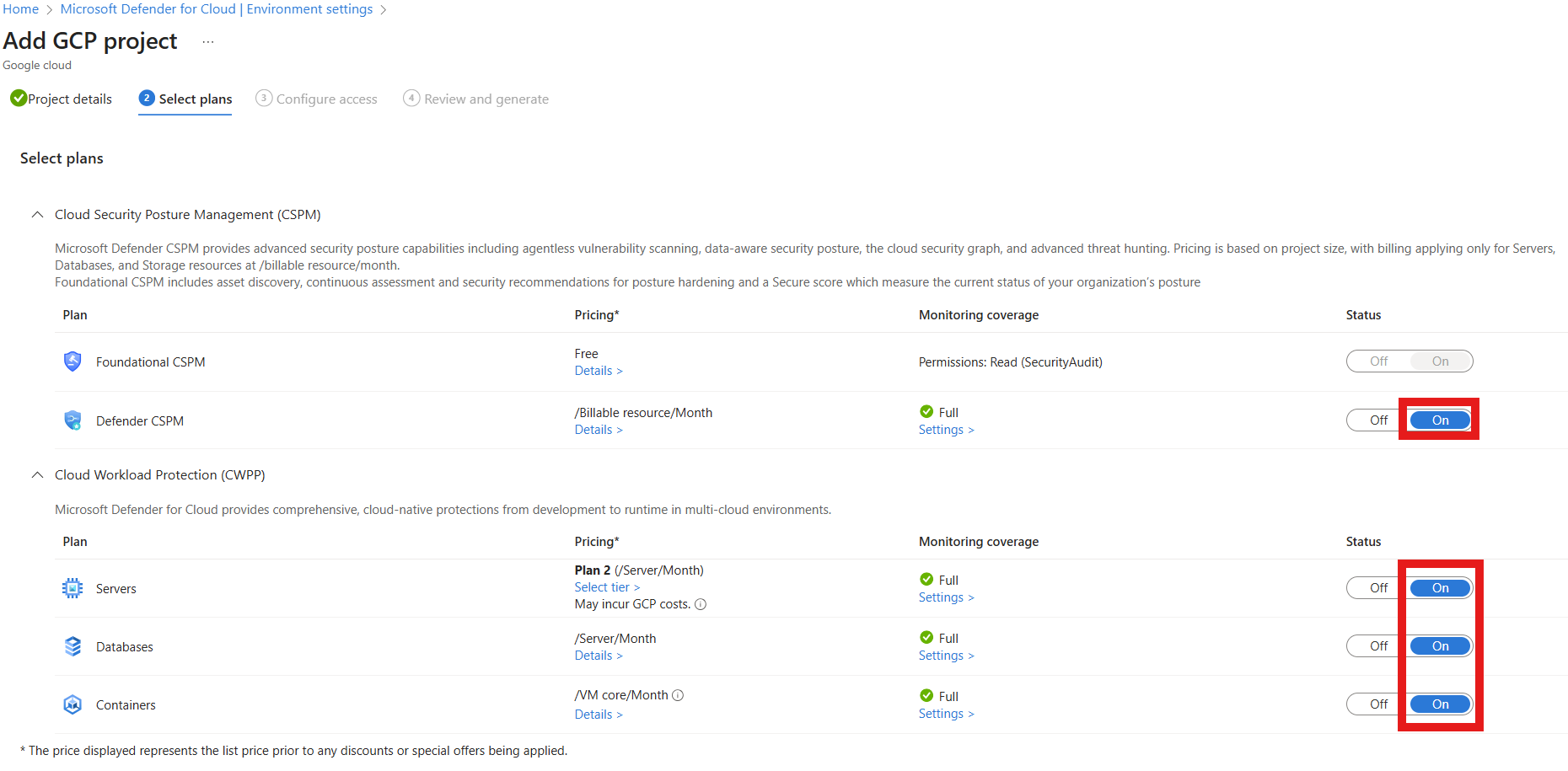Click info icon next to VM core/Month
Viewport: 1568px width, 771px height.
coord(678,695)
